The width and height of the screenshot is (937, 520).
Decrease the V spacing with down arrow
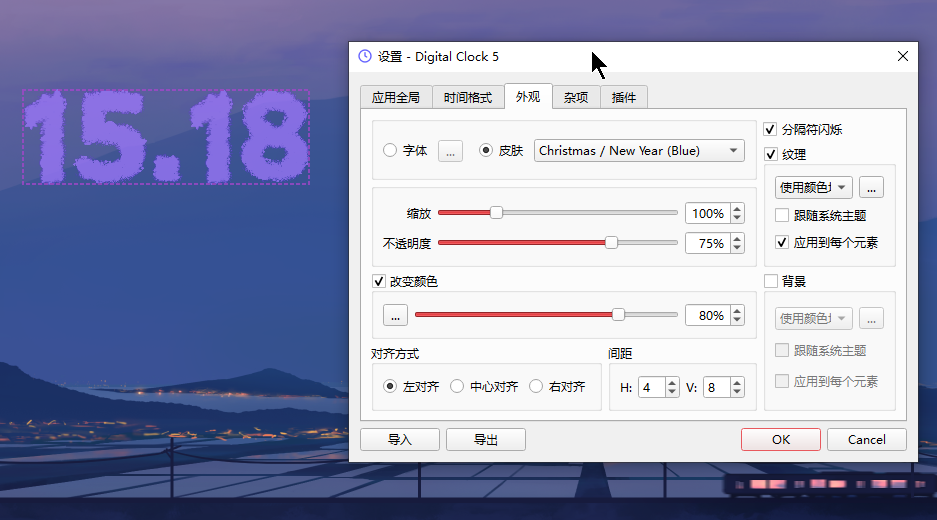(737, 392)
